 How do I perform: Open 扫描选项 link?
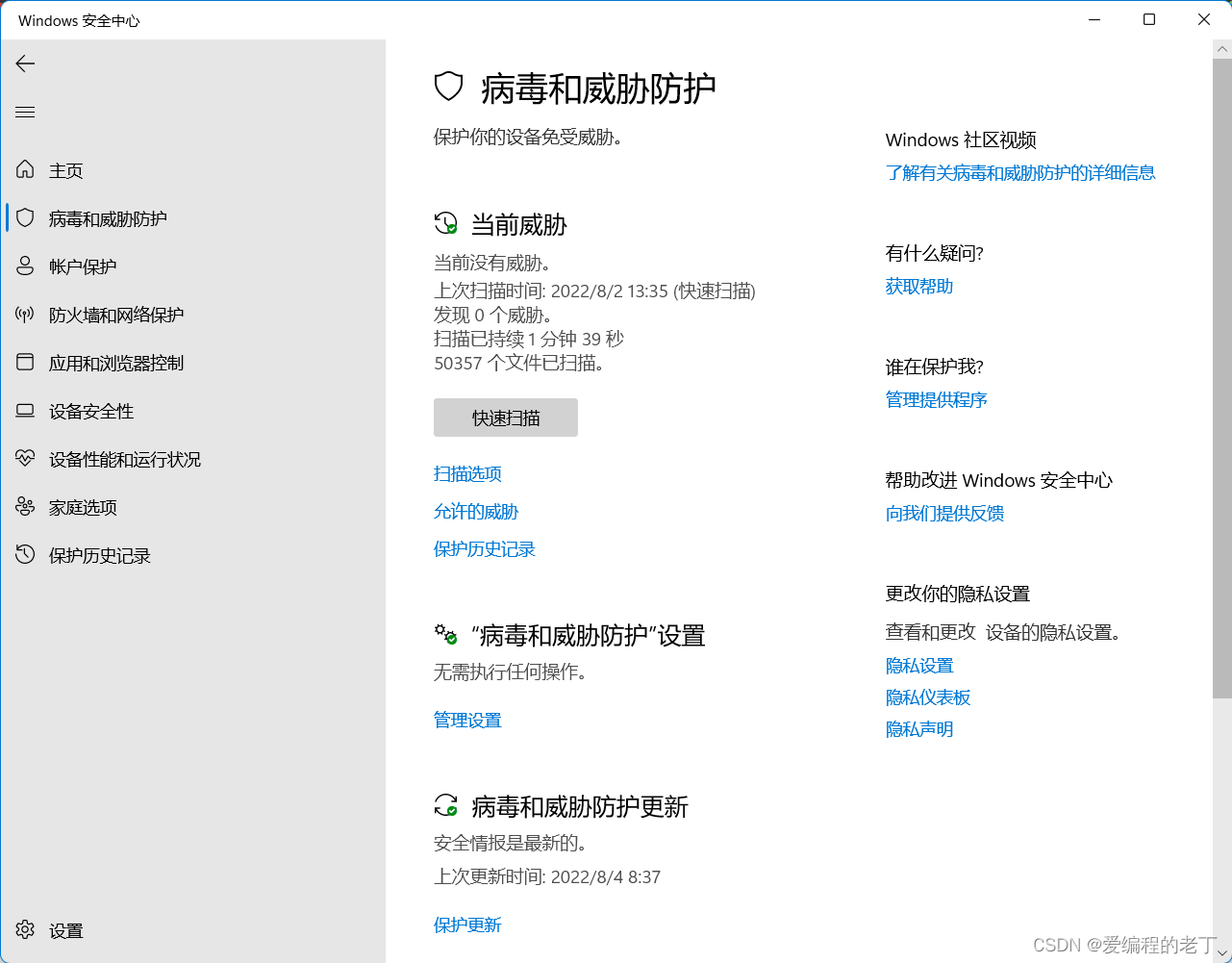(467, 473)
